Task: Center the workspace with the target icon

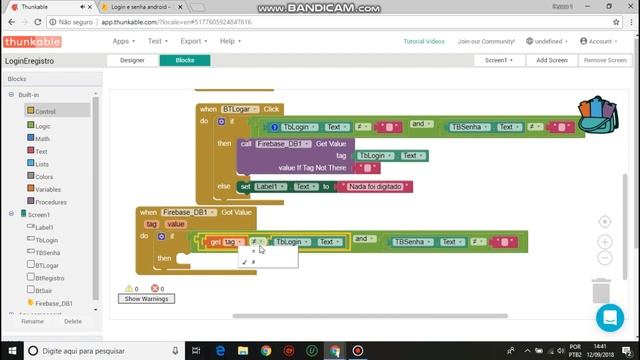Action: pyautogui.click(x=605, y=222)
